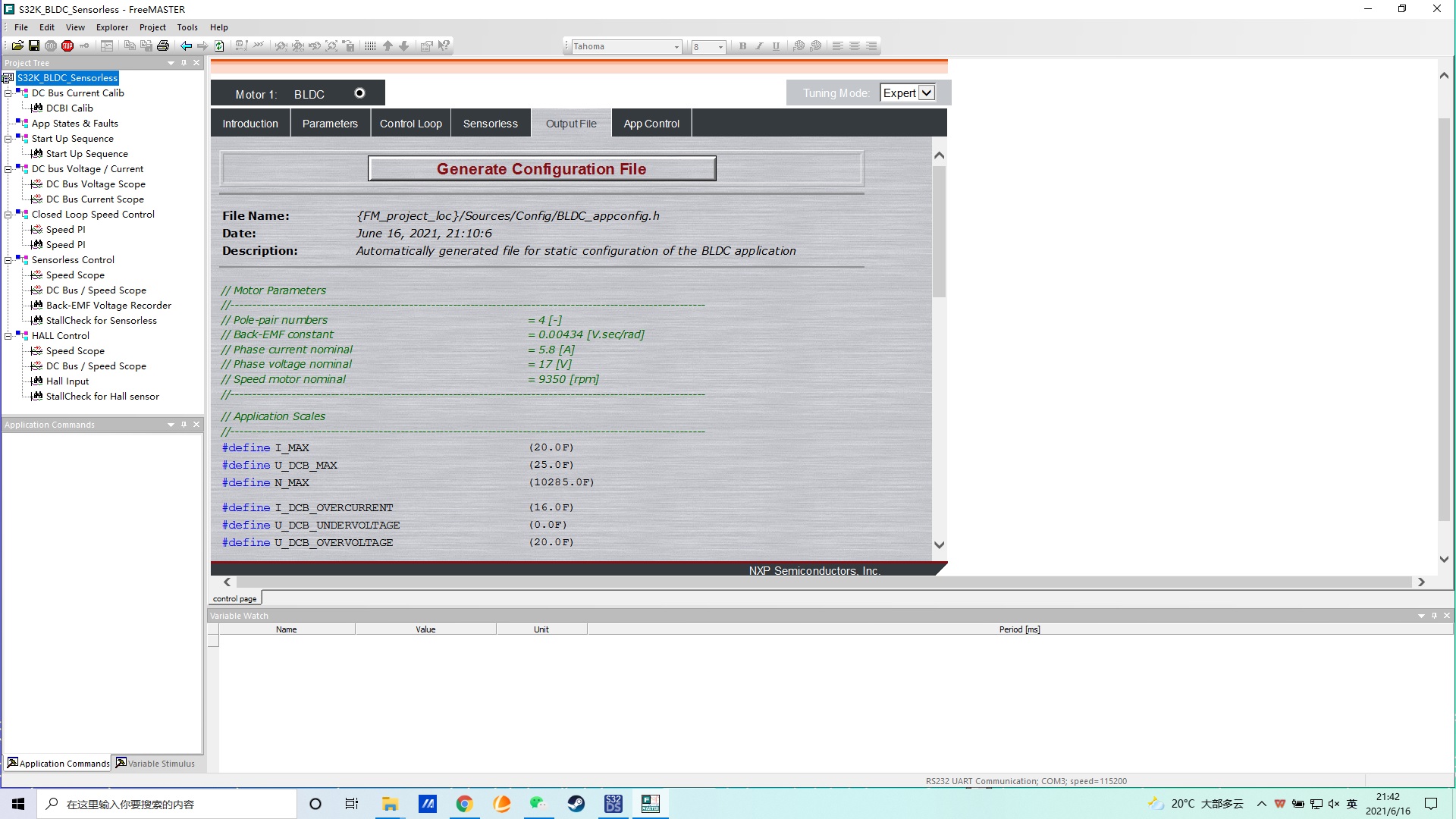Print the page using the printer icon

pyautogui.click(x=162, y=45)
